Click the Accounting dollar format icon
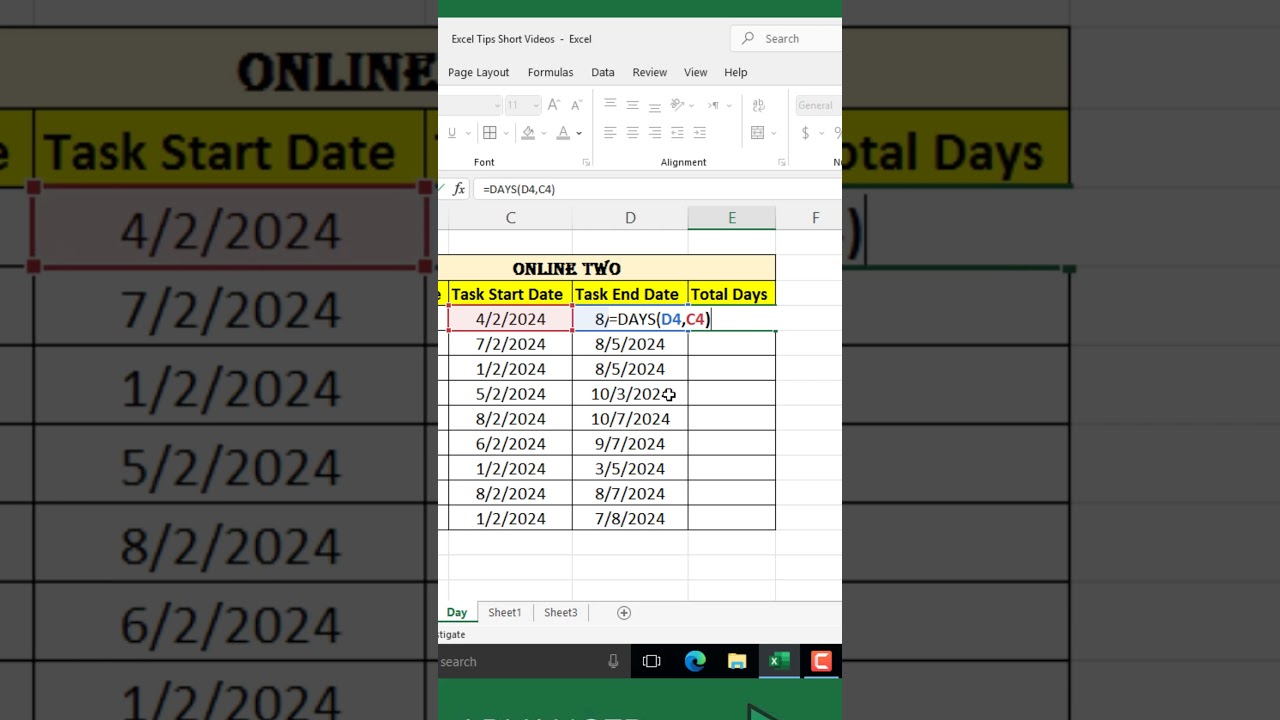 pos(805,132)
